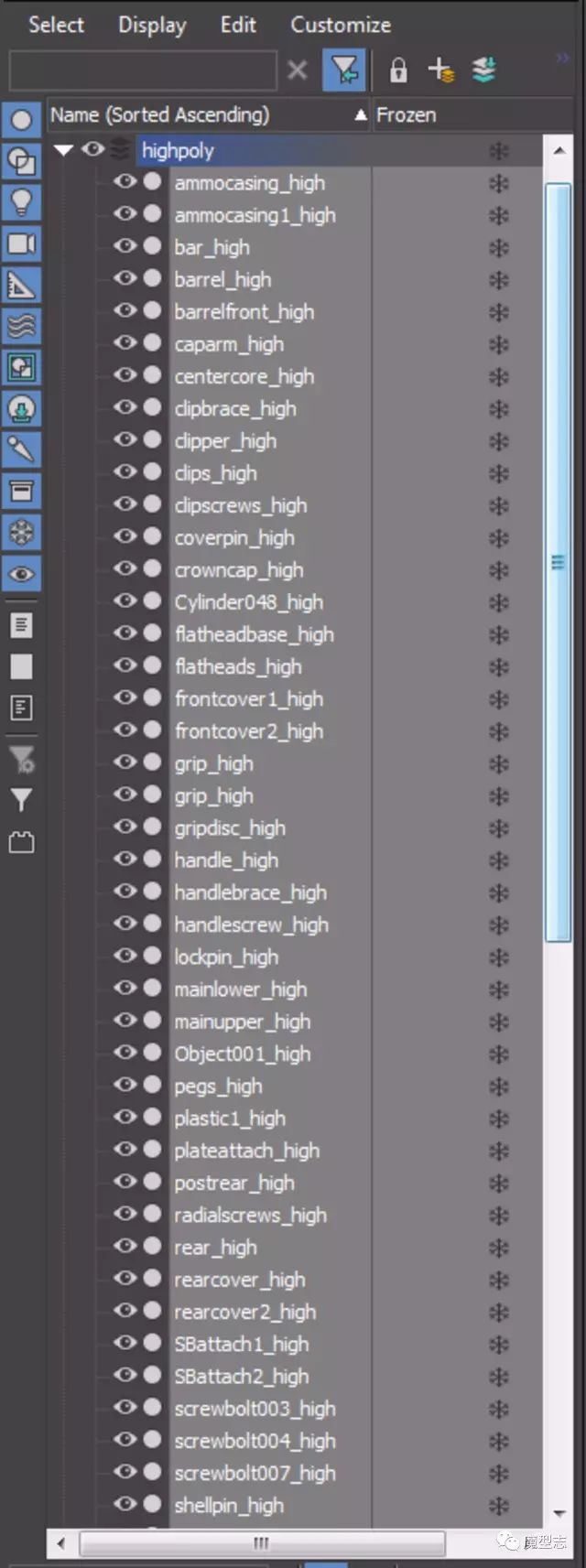Click the funnel icon with gear
The width and height of the screenshot is (586, 1568).
click(x=21, y=759)
